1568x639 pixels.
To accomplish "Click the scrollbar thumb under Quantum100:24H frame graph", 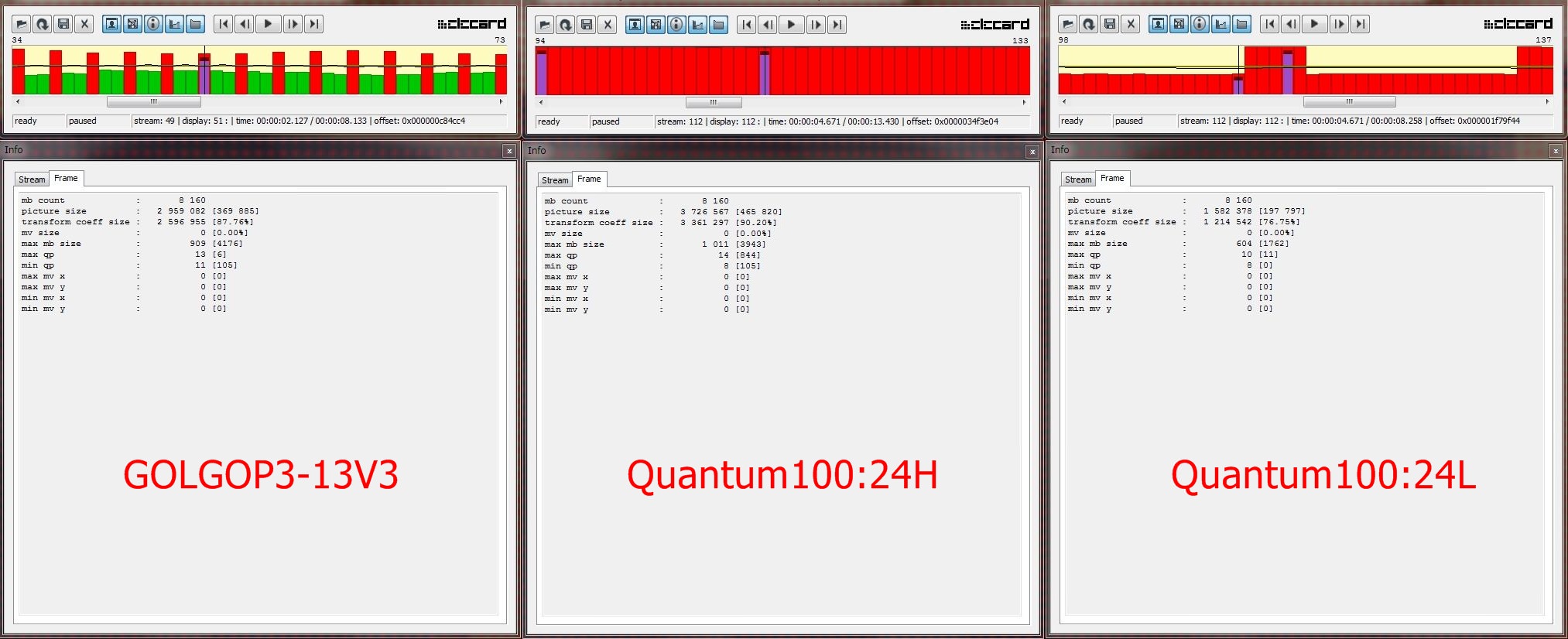I will coord(714,102).
